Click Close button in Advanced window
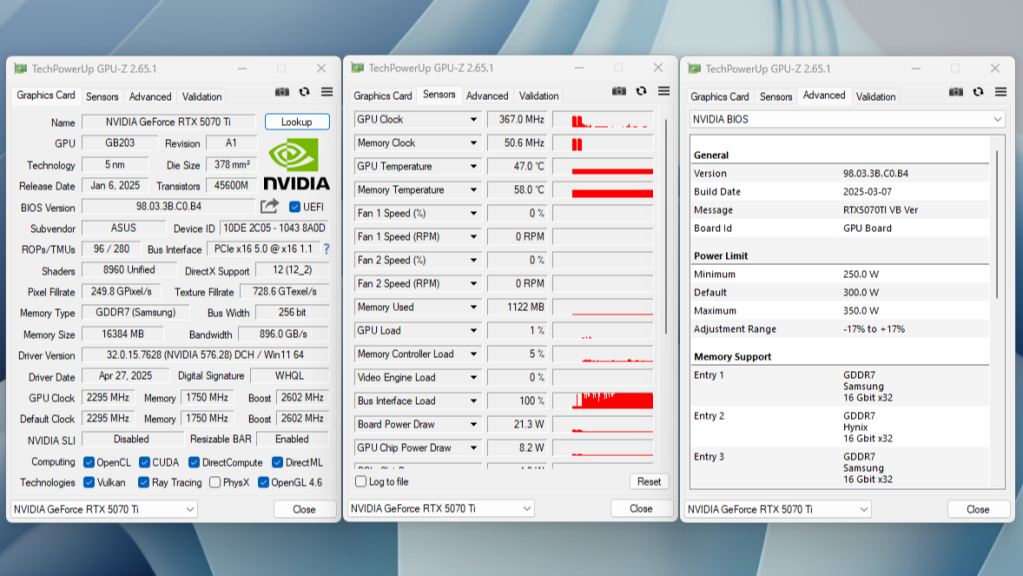The image size is (1023, 576). click(x=977, y=509)
